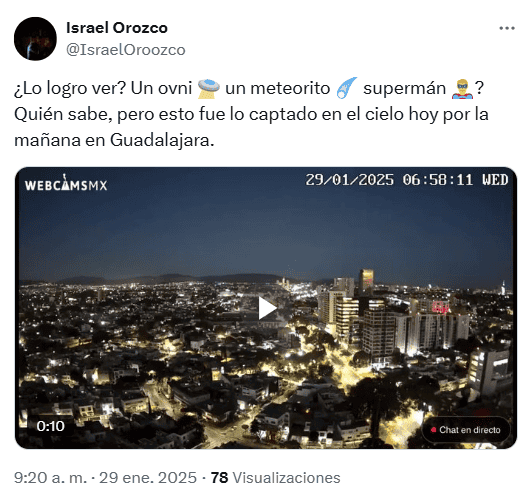
Task: Click the flying saucer emoji
Action: [209, 89]
